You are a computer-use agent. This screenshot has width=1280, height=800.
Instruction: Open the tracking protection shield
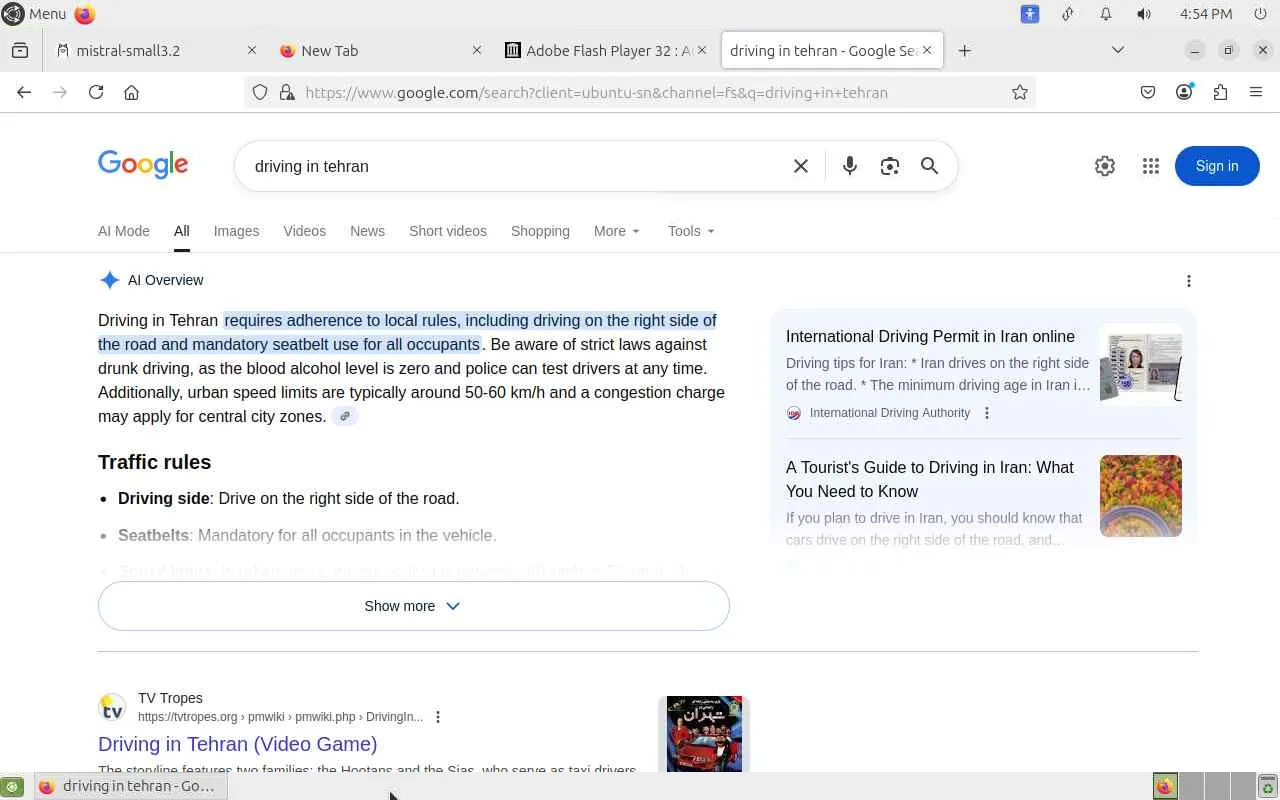260,92
